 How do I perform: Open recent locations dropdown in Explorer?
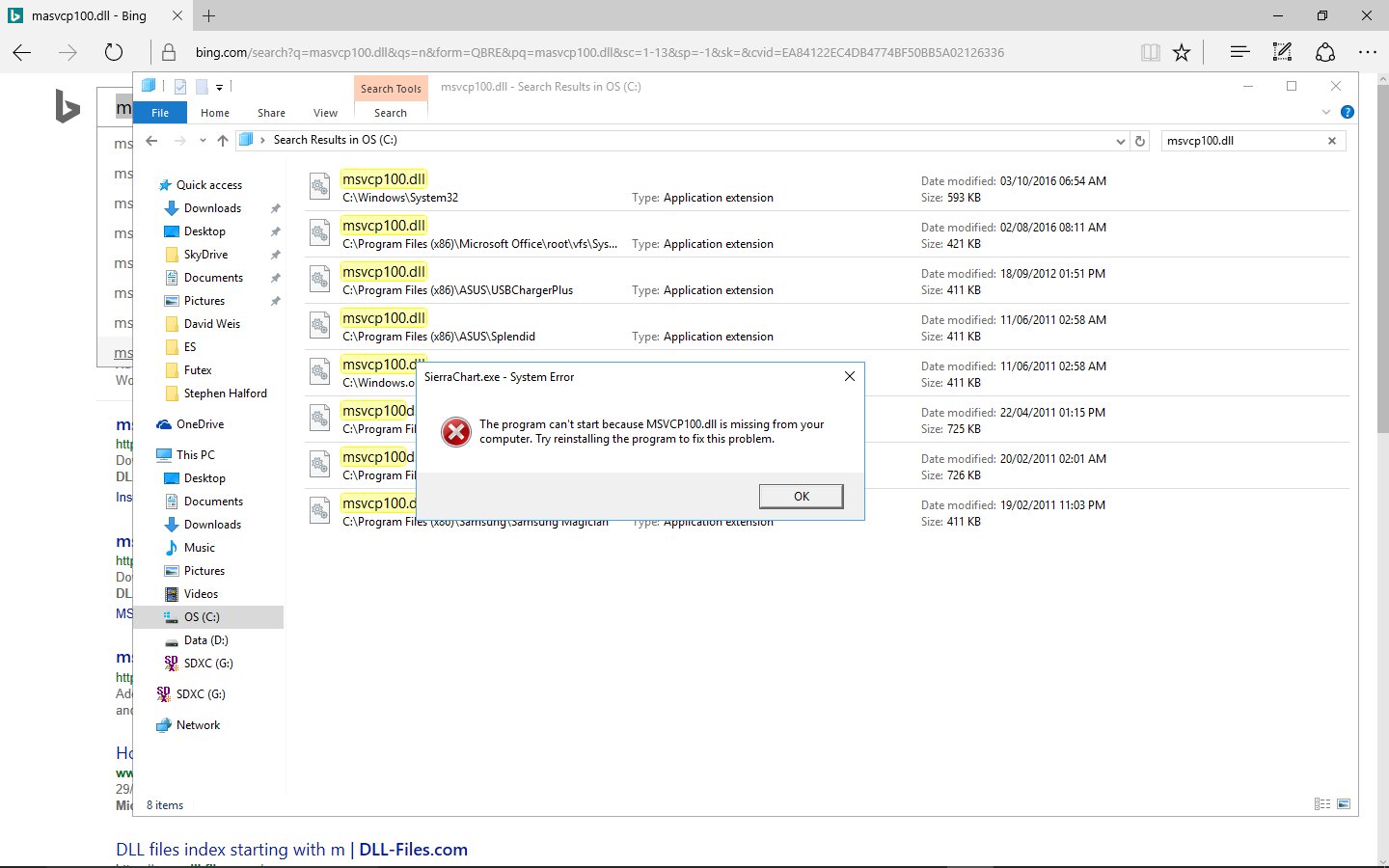(203, 141)
